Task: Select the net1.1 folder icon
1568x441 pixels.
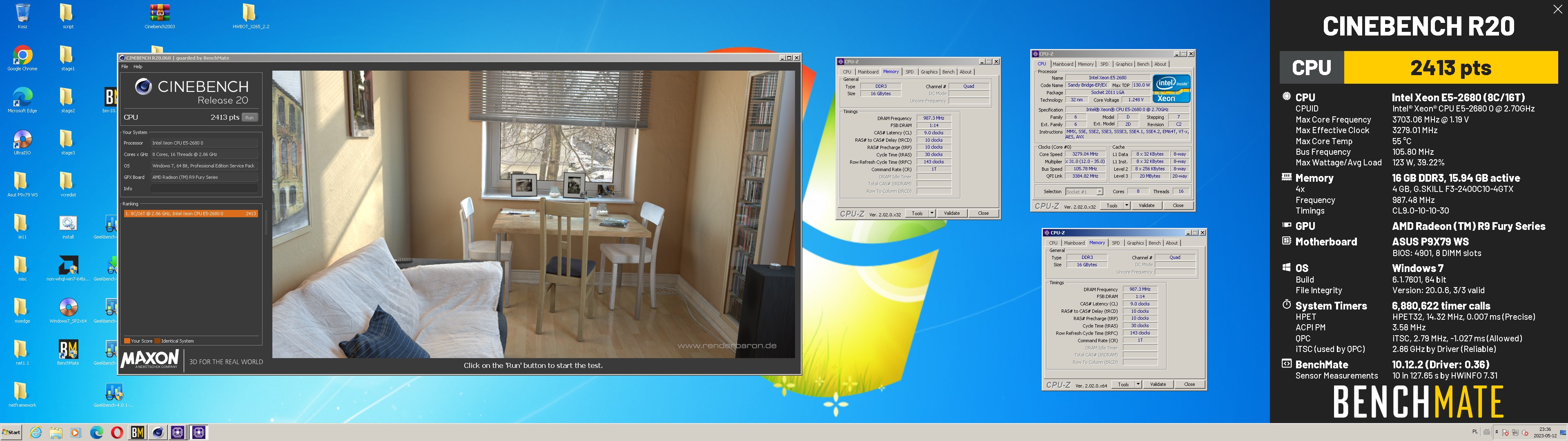Action: point(22,353)
